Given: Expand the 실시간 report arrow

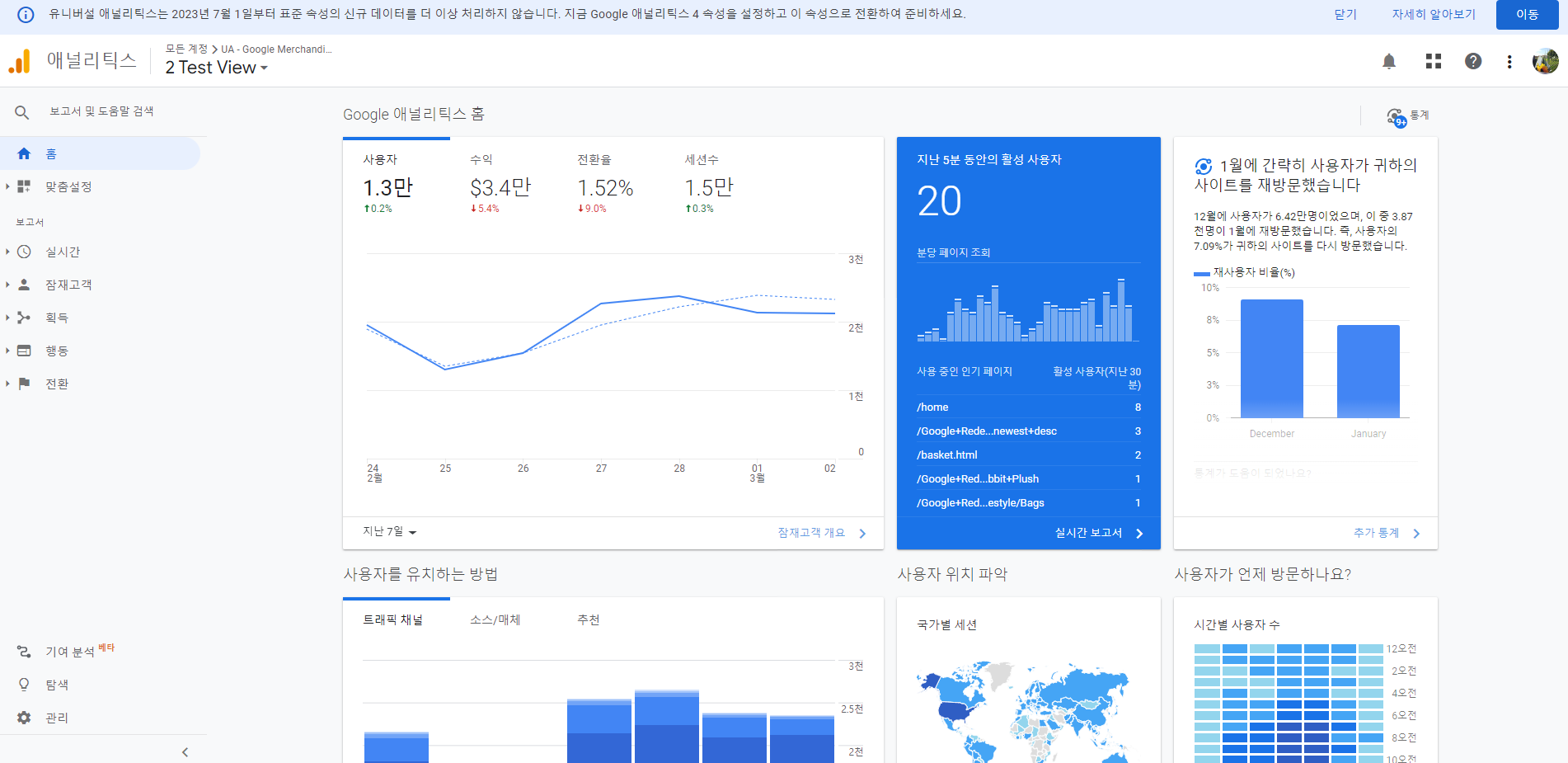Looking at the screenshot, I should pos(7,252).
